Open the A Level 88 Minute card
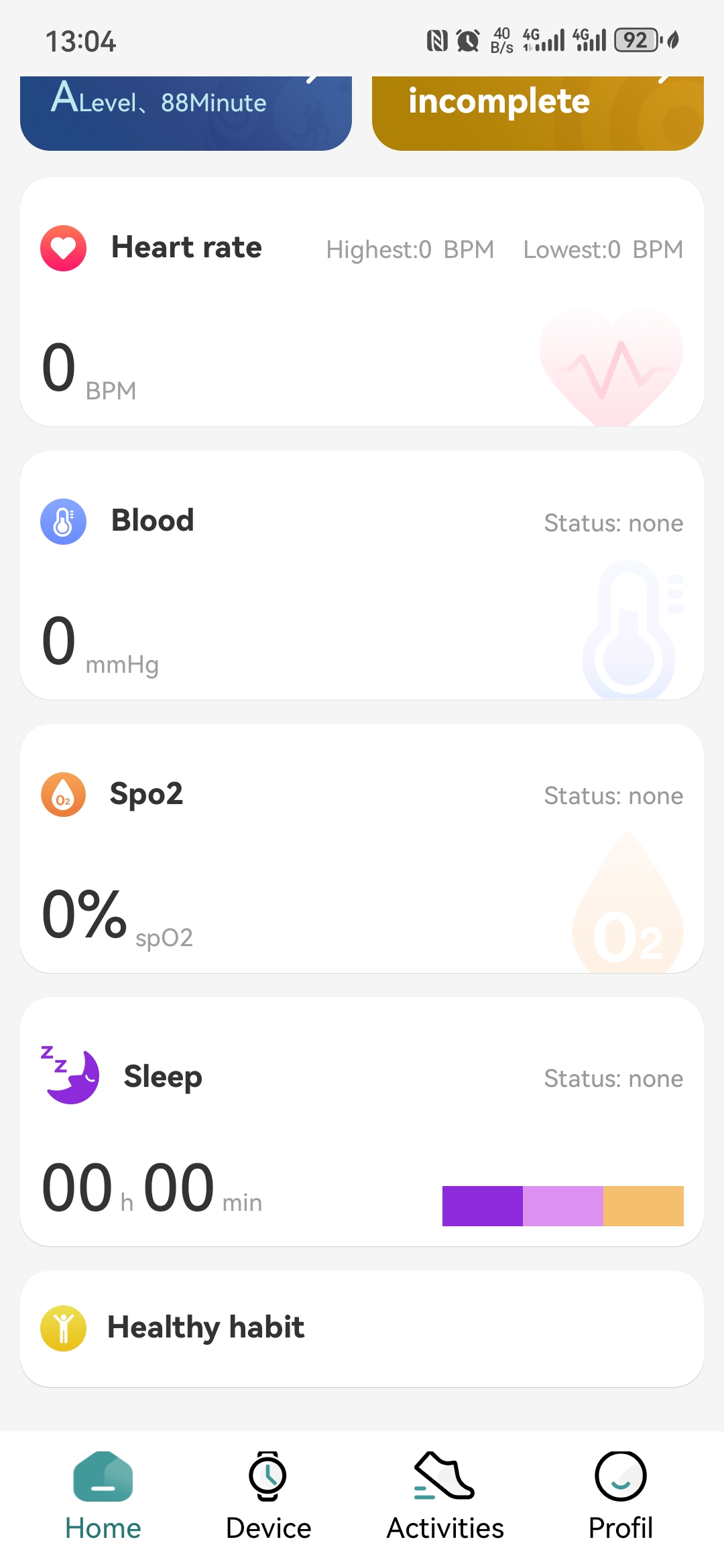Screen dimensions: 724x1568 pos(186,113)
